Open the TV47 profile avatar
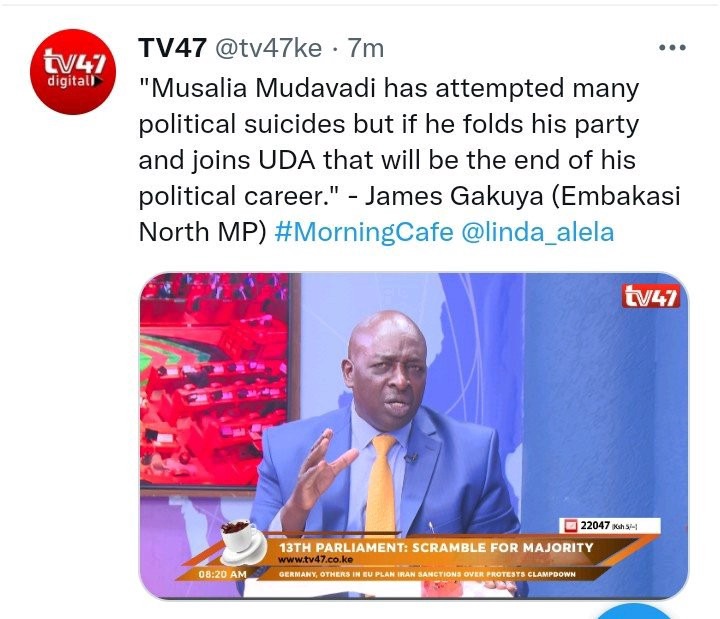 pyautogui.click(x=73, y=72)
